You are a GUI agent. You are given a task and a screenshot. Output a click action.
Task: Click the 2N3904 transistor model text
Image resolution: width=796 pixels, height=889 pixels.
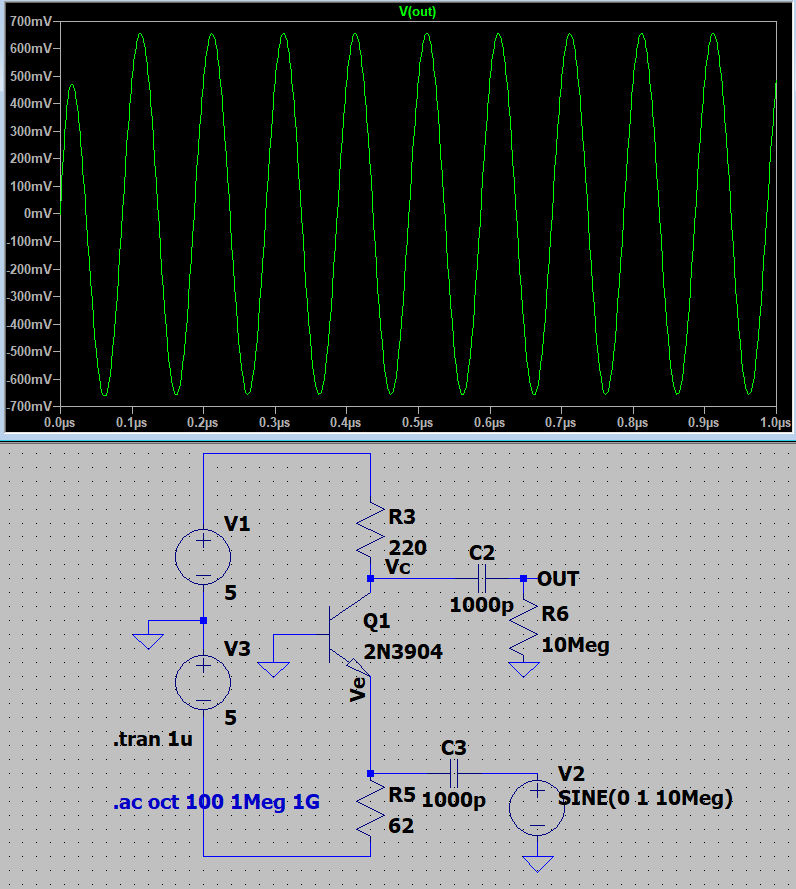(x=403, y=651)
